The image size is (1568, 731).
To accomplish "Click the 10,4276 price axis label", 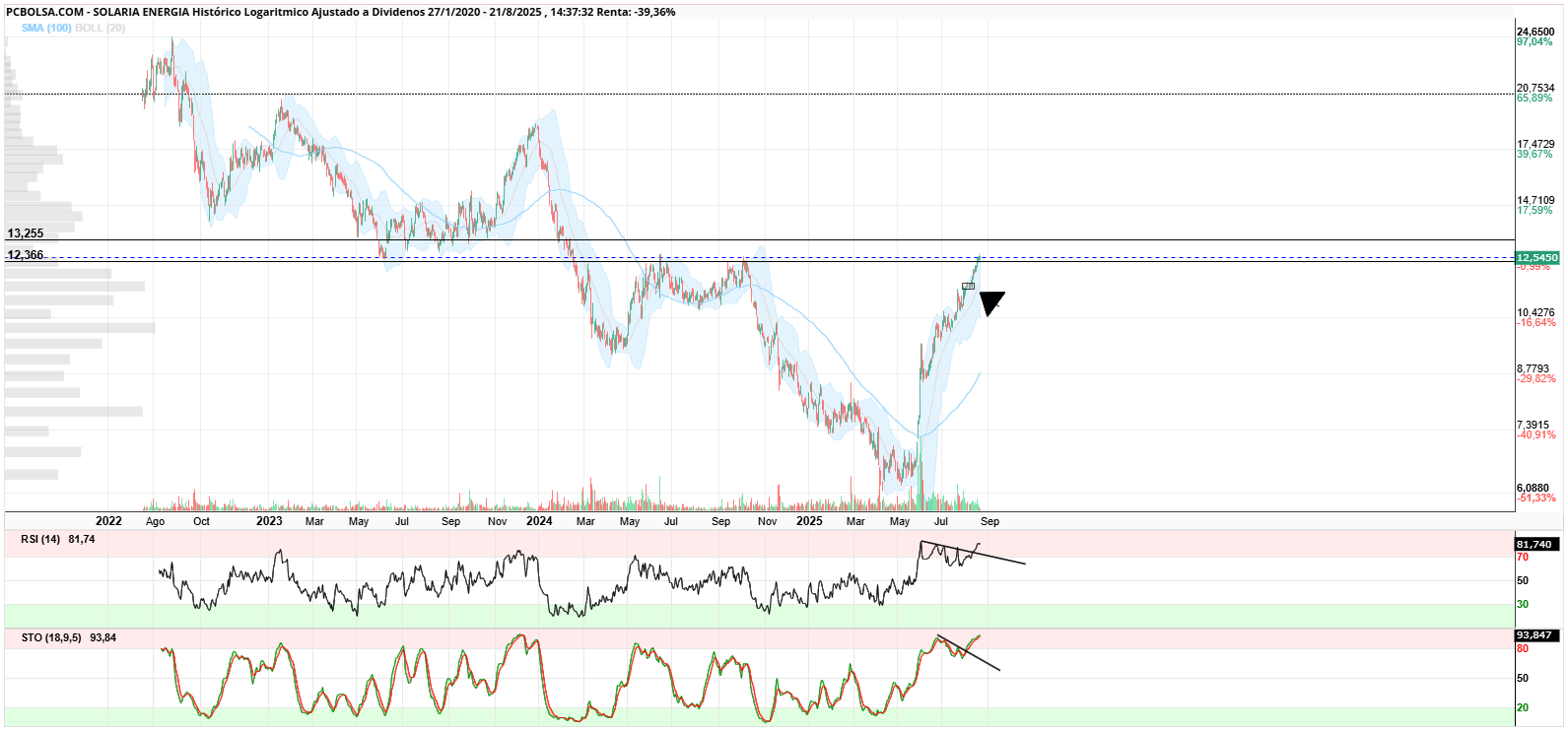I will 1535,313.
